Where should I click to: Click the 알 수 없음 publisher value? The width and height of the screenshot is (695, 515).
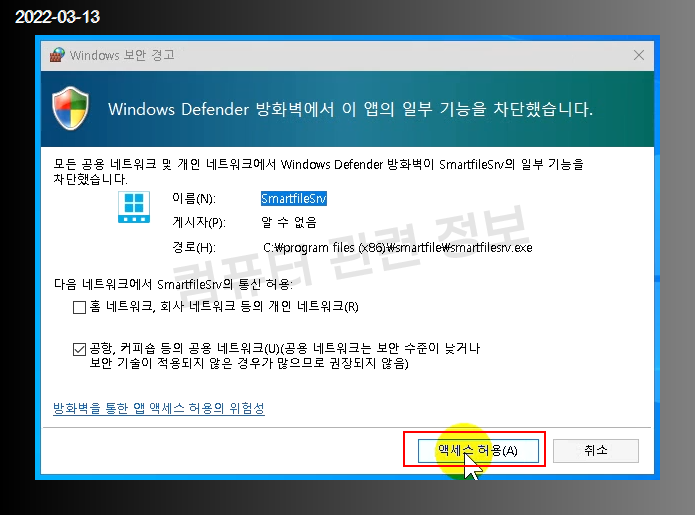click(289, 222)
